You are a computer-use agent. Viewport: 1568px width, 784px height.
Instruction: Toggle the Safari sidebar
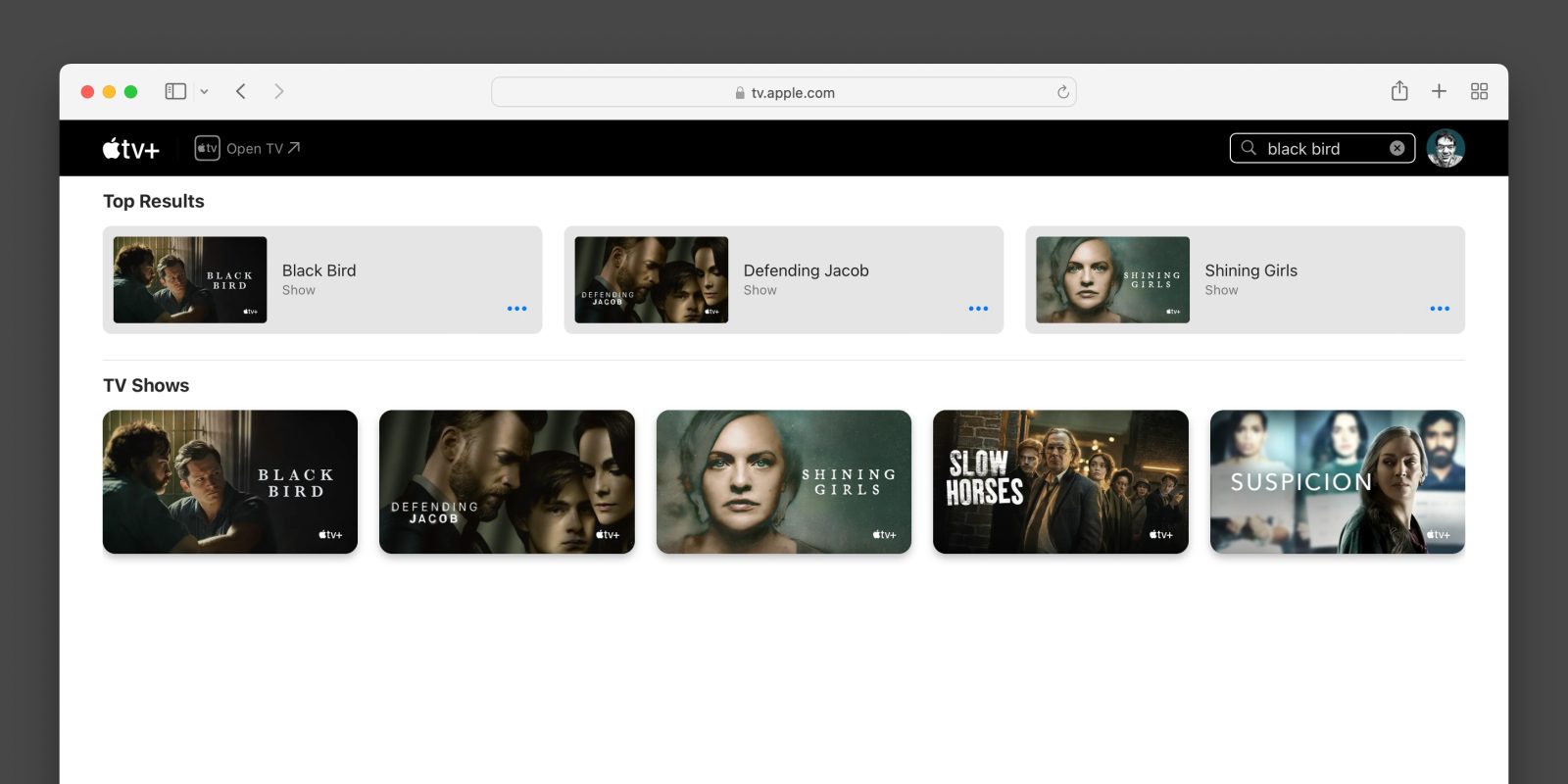click(x=175, y=91)
